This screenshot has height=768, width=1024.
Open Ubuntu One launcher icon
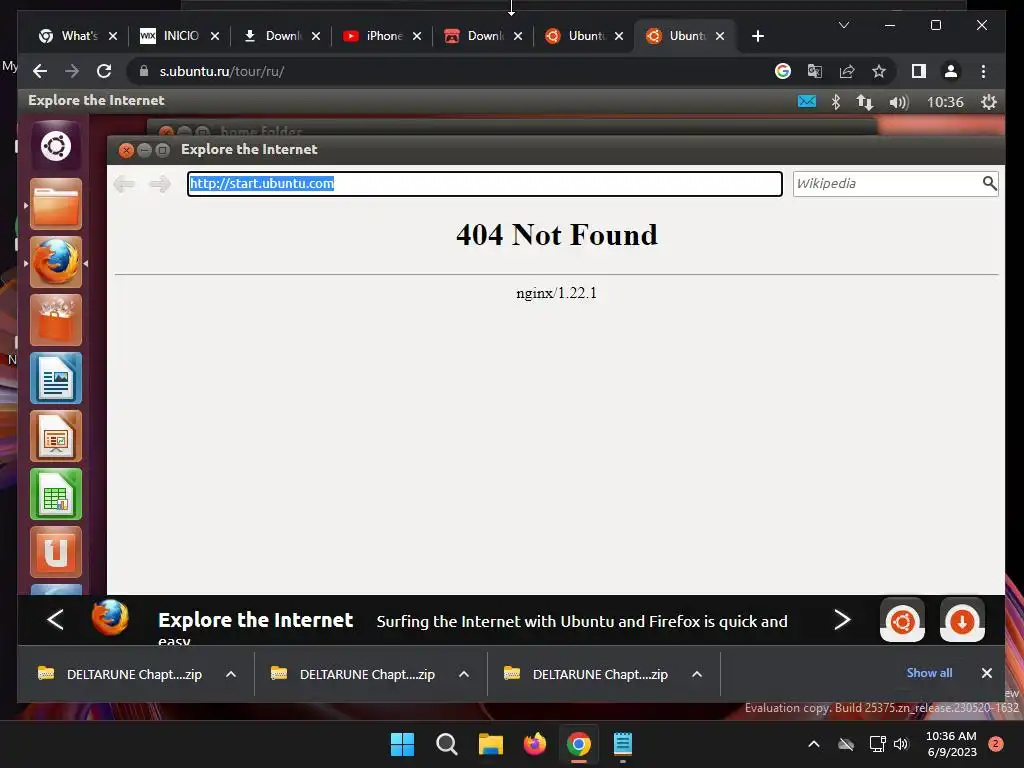pos(56,552)
